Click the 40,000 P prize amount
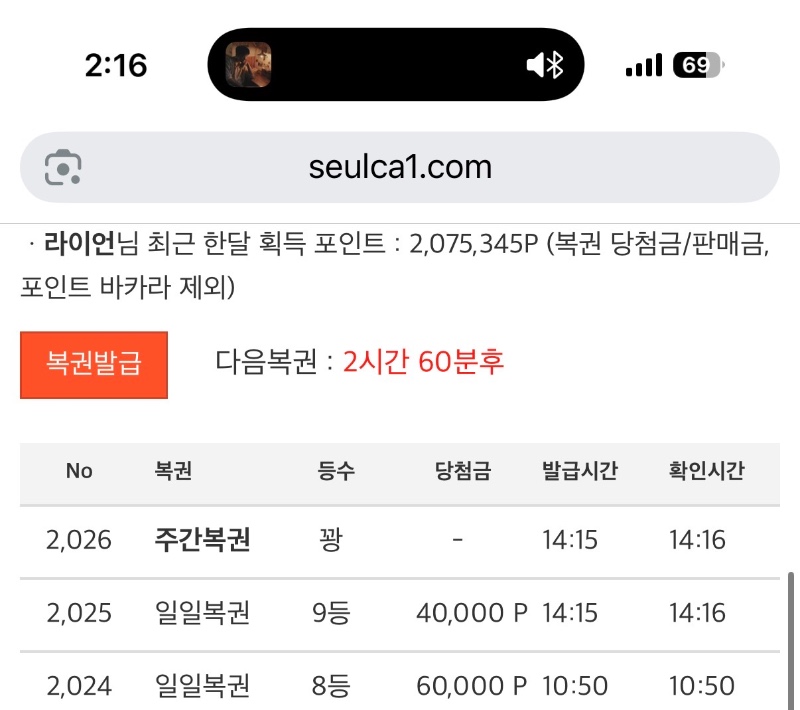The height and width of the screenshot is (710, 800). point(471,613)
